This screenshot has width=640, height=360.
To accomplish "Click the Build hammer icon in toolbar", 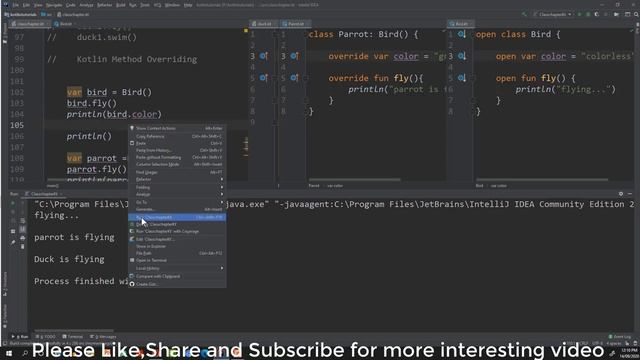I will (x=524, y=14).
